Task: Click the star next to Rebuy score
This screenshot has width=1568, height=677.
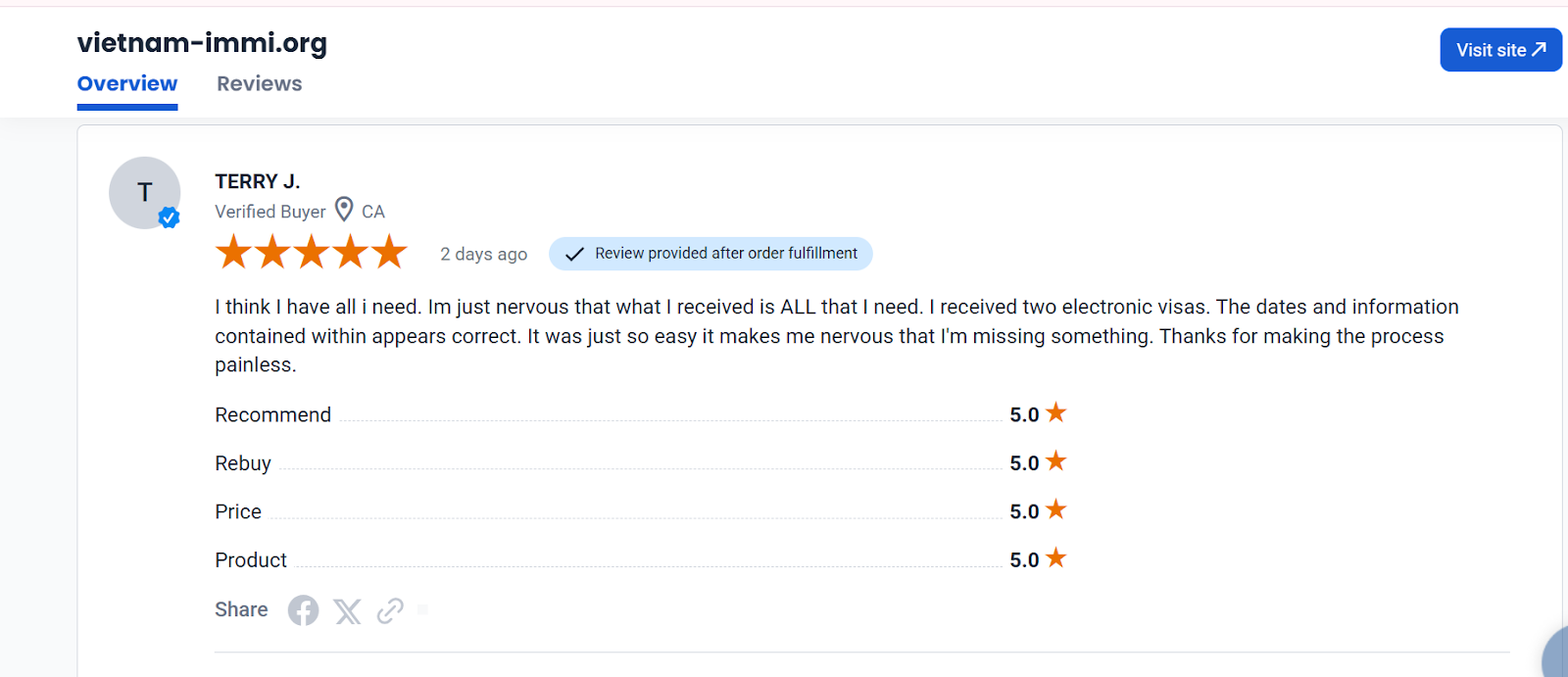Action: (x=1055, y=460)
